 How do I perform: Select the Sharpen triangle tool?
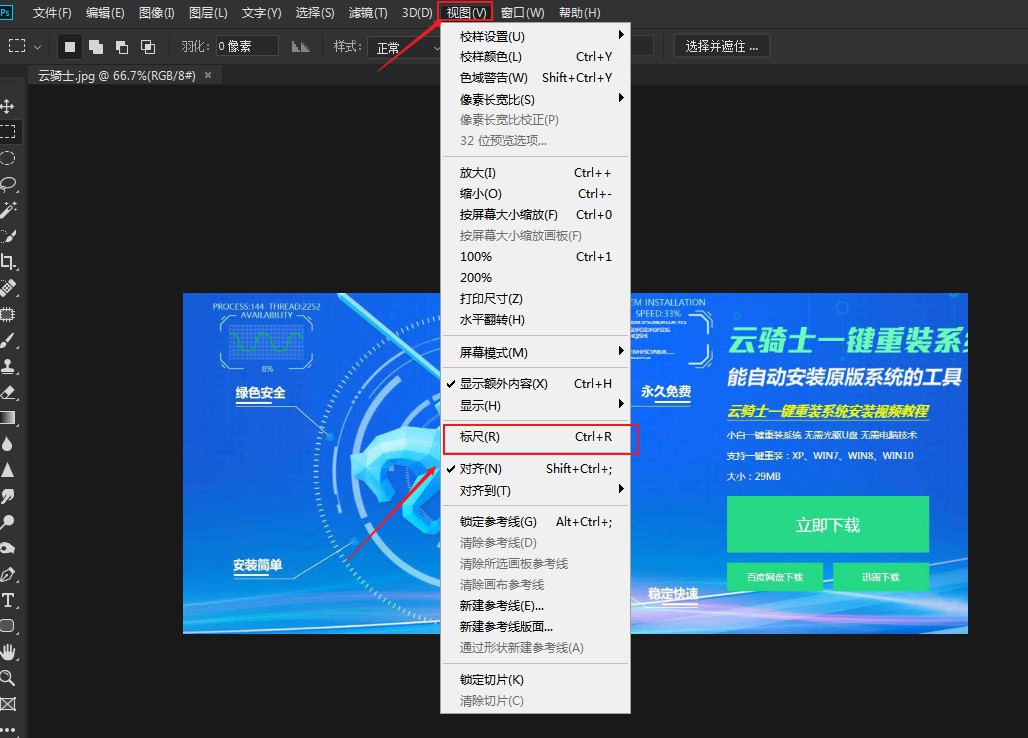click(8, 470)
